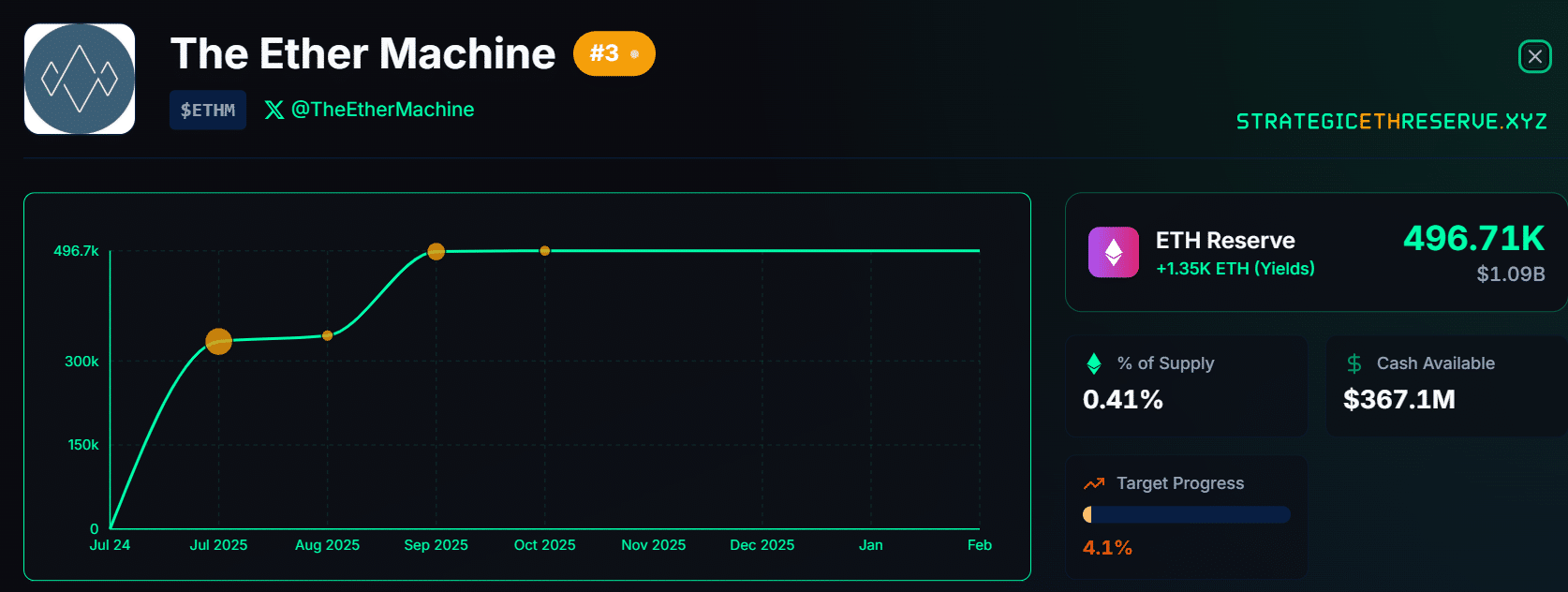
Task: Click the +1.35K ETH (Yields) text
Action: point(1235,269)
